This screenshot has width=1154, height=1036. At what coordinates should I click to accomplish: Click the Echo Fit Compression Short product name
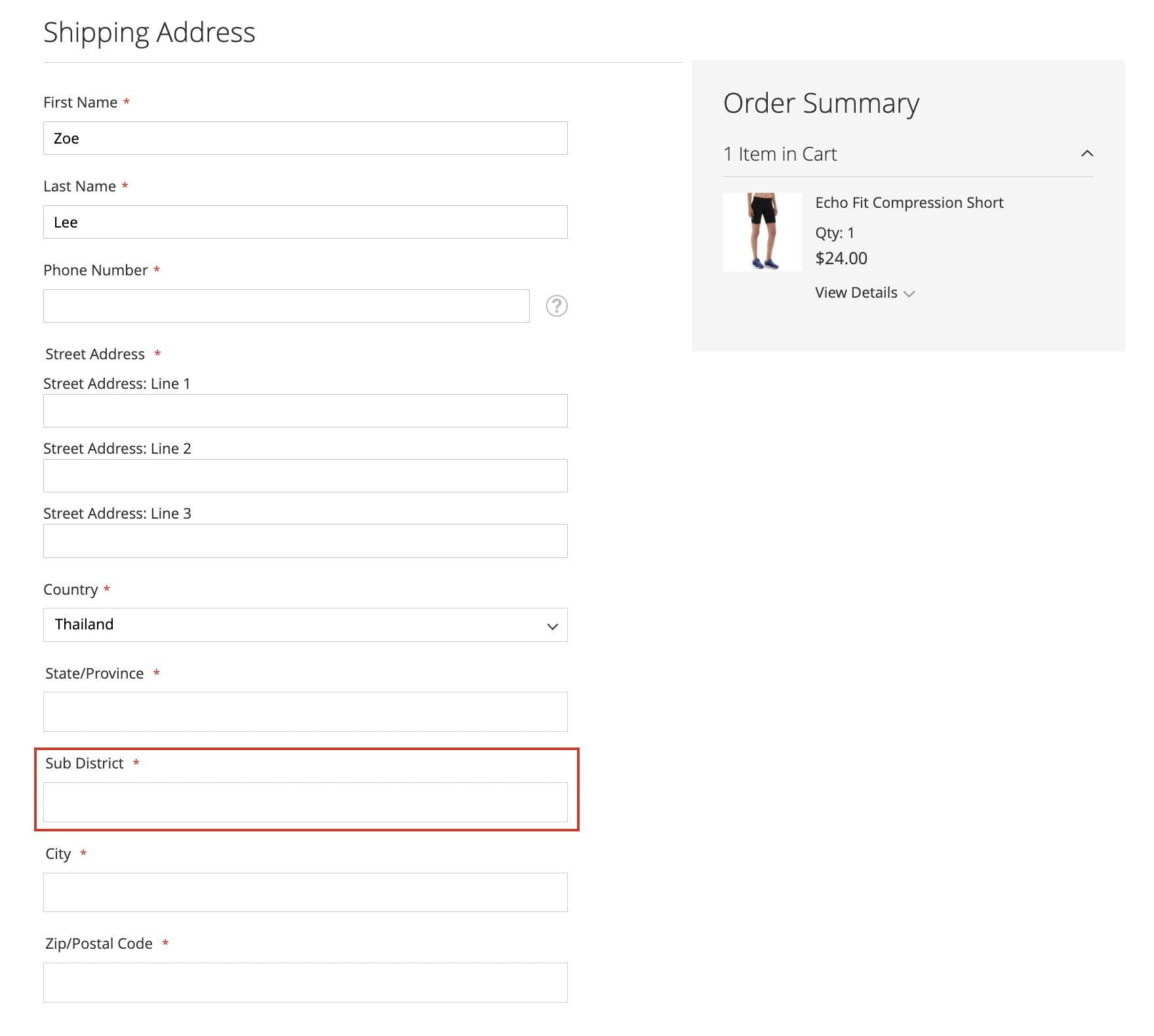(x=909, y=203)
